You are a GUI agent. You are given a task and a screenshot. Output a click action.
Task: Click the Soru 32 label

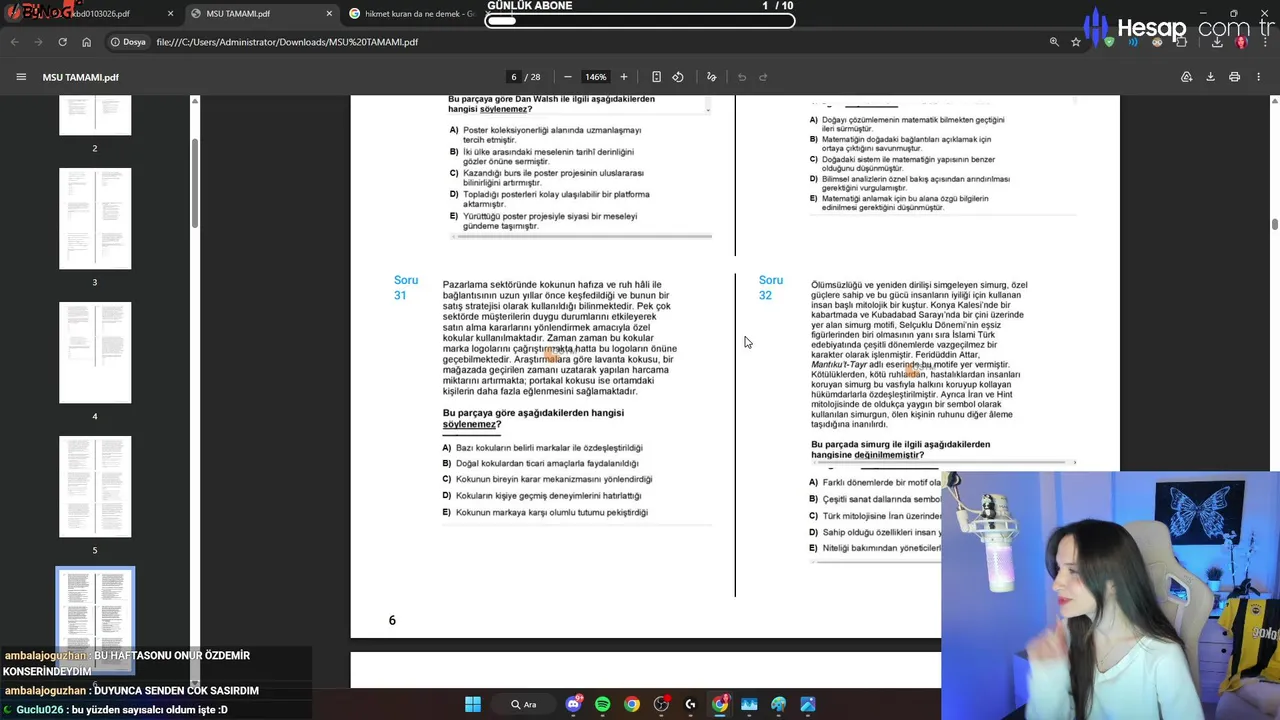(x=771, y=288)
